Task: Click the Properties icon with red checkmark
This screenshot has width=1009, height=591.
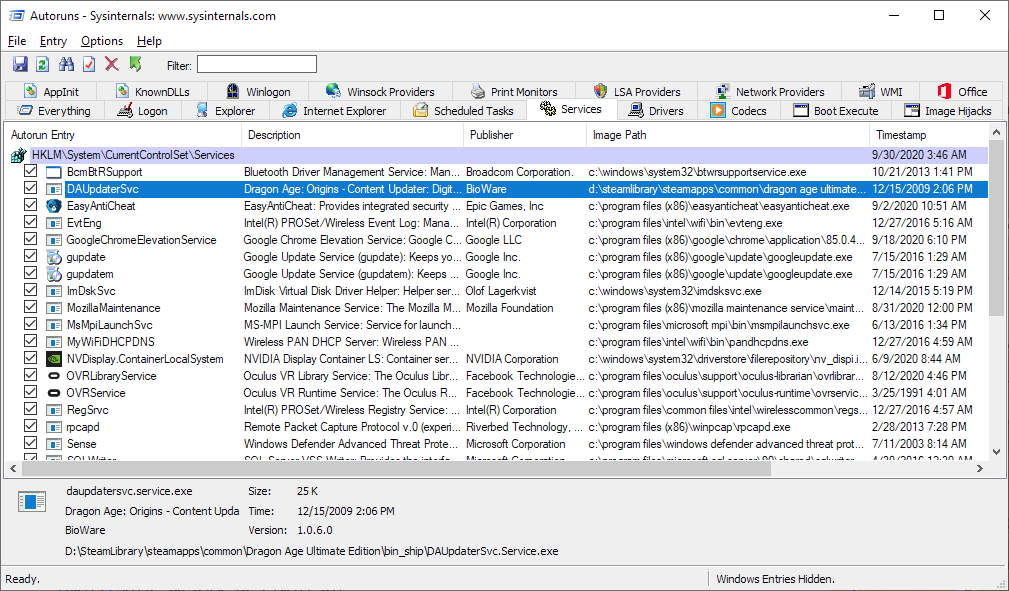Action: coord(89,65)
